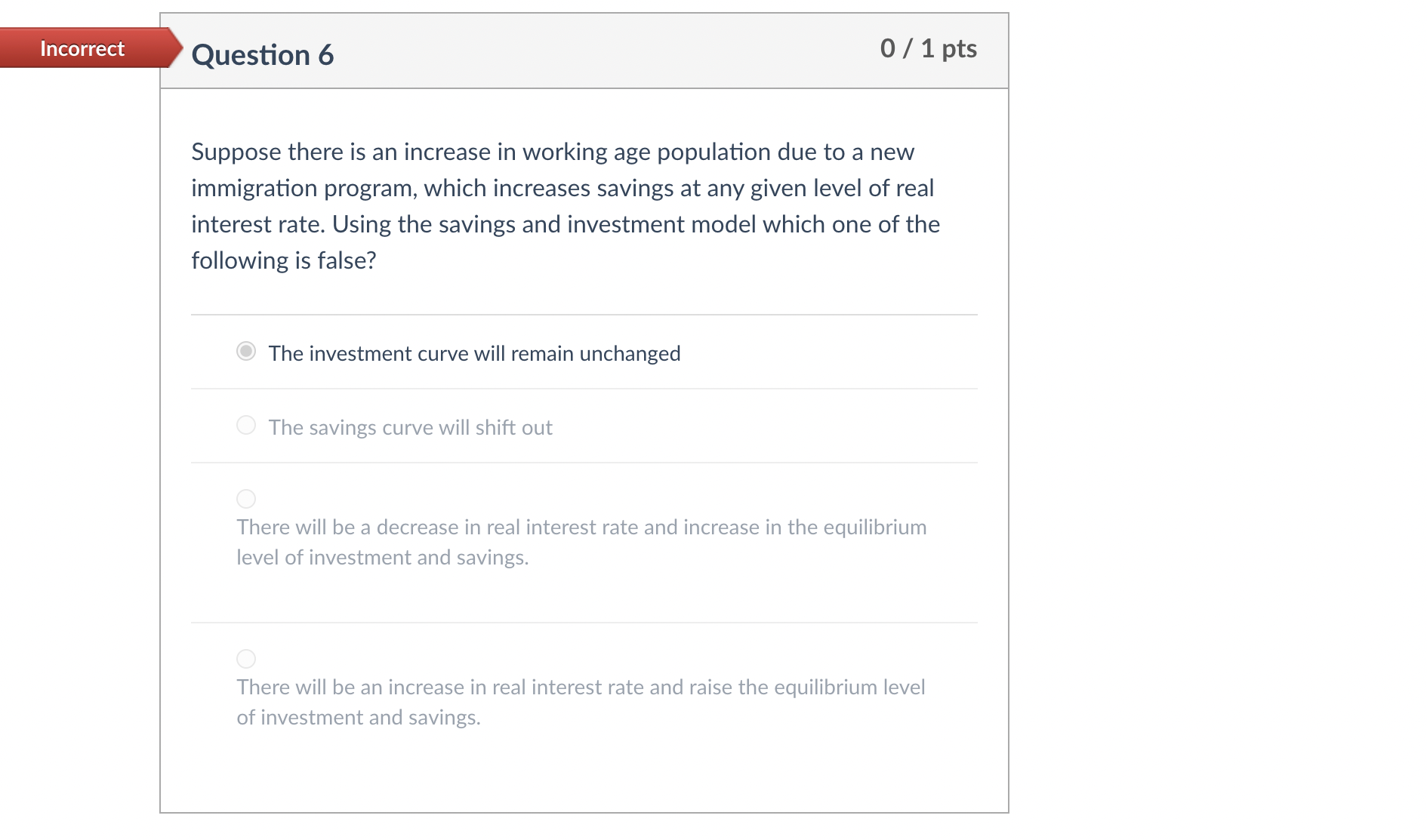Click the empty radio circle above the third answer
Image resolution: width=1427 pixels, height=840 pixels.
point(245,498)
